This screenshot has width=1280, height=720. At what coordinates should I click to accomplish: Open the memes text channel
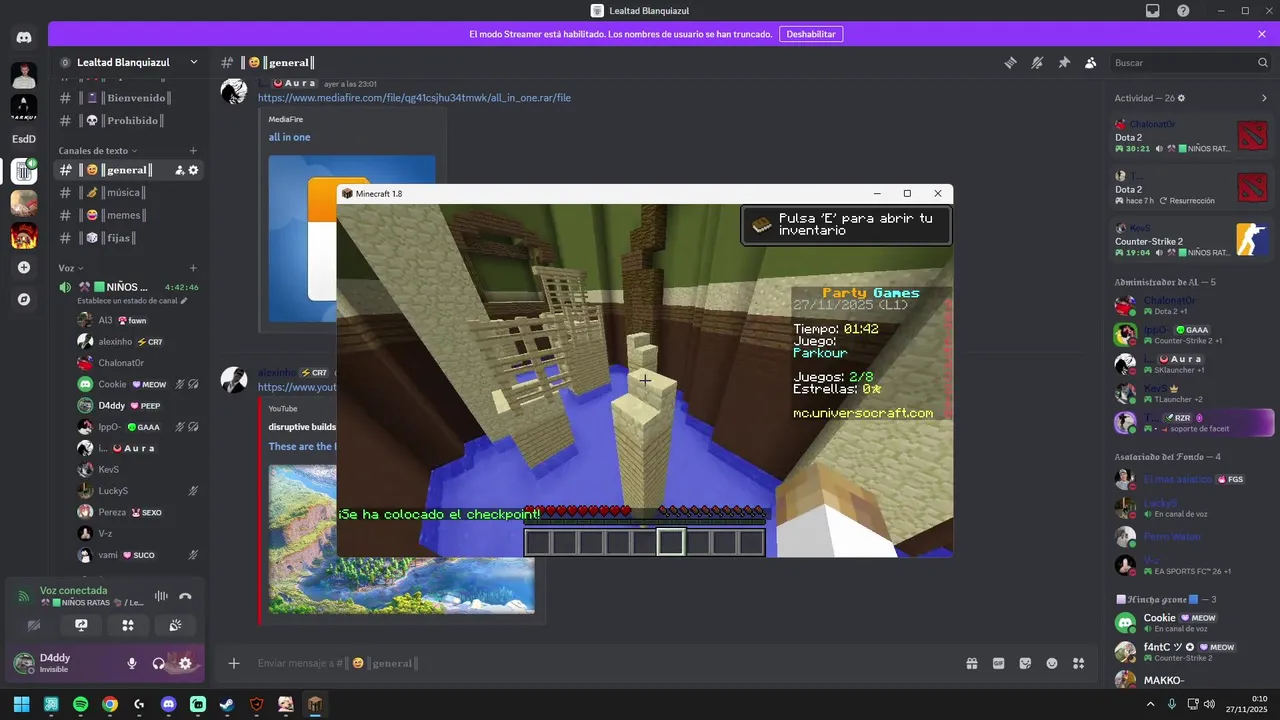[x=129, y=215]
